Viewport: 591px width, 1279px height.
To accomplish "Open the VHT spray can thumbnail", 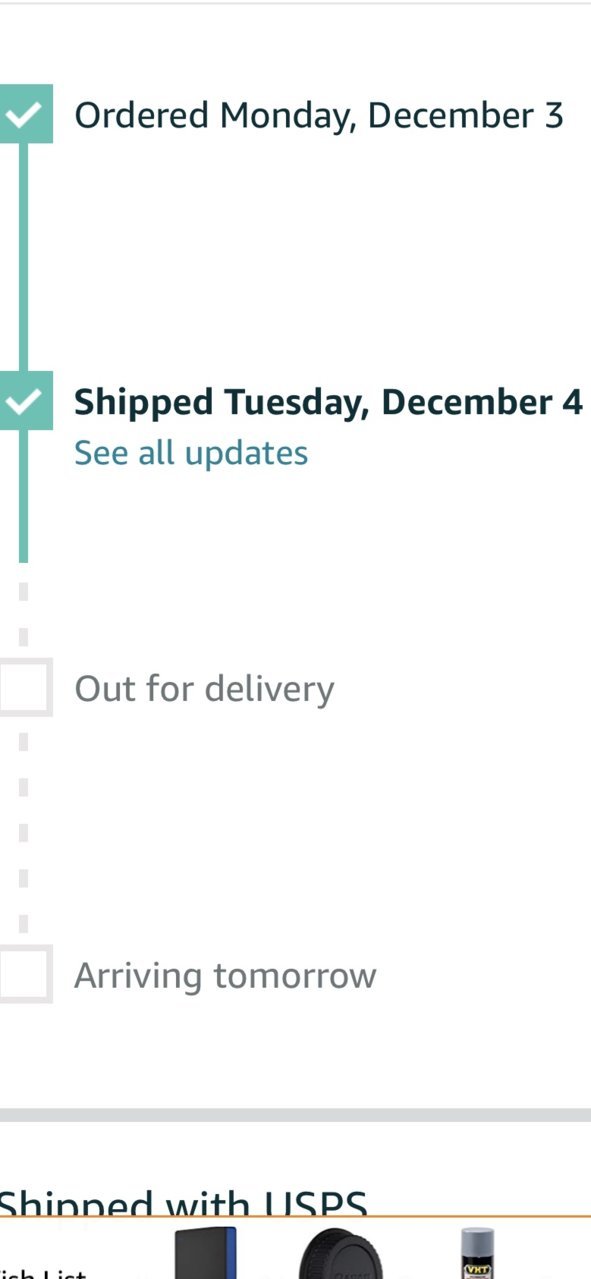I will point(479,1254).
